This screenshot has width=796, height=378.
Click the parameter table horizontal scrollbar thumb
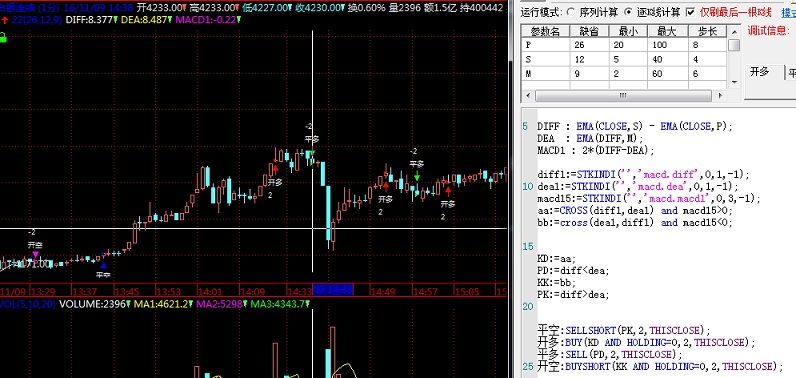click(x=623, y=95)
